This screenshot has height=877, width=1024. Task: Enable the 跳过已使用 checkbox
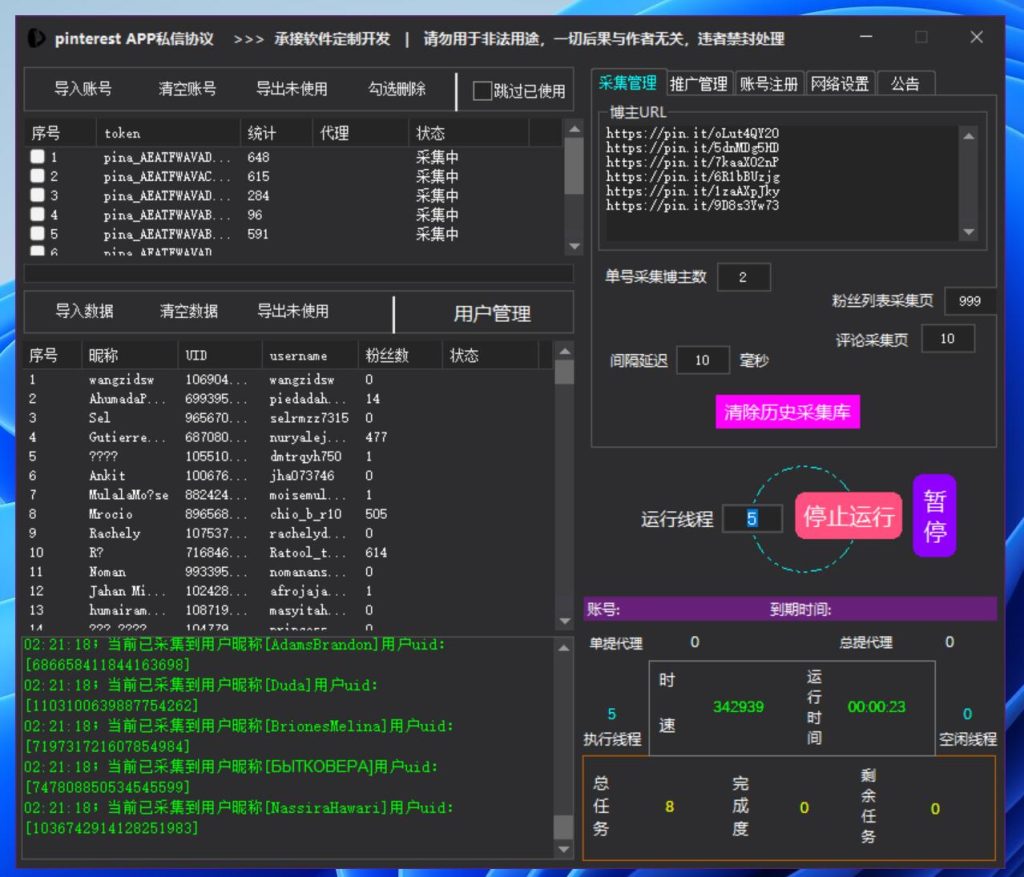click(x=484, y=92)
